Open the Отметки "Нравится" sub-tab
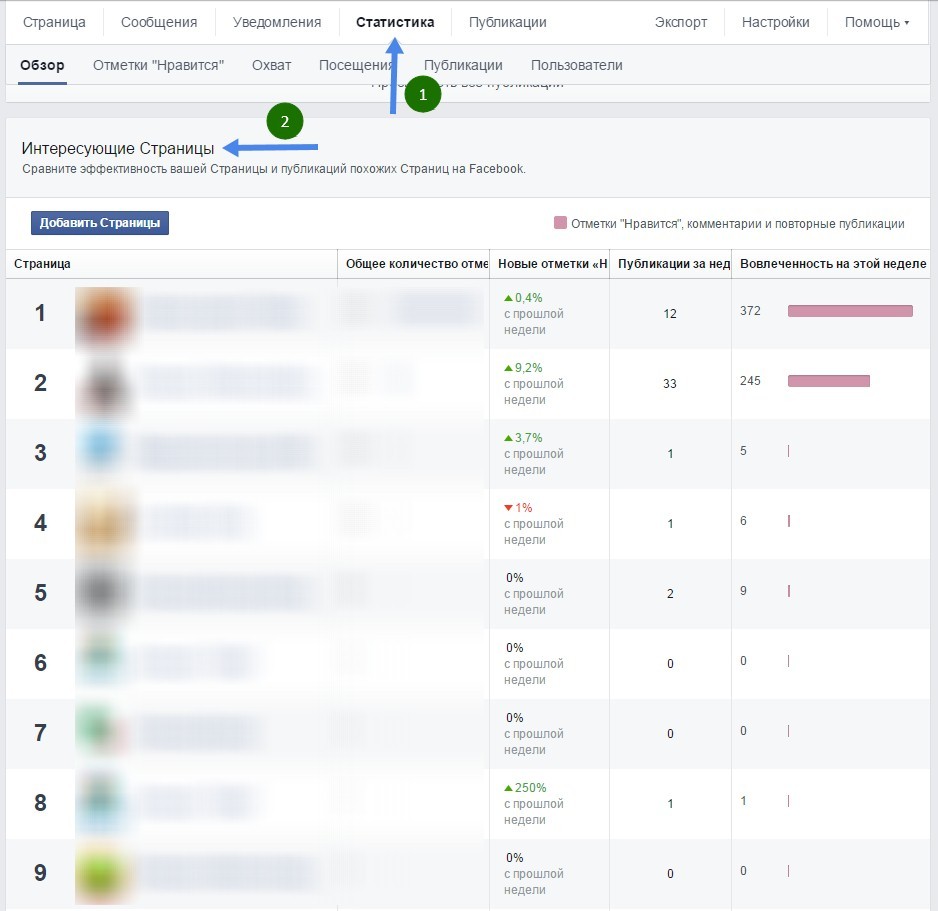This screenshot has height=911, width=938. (158, 65)
